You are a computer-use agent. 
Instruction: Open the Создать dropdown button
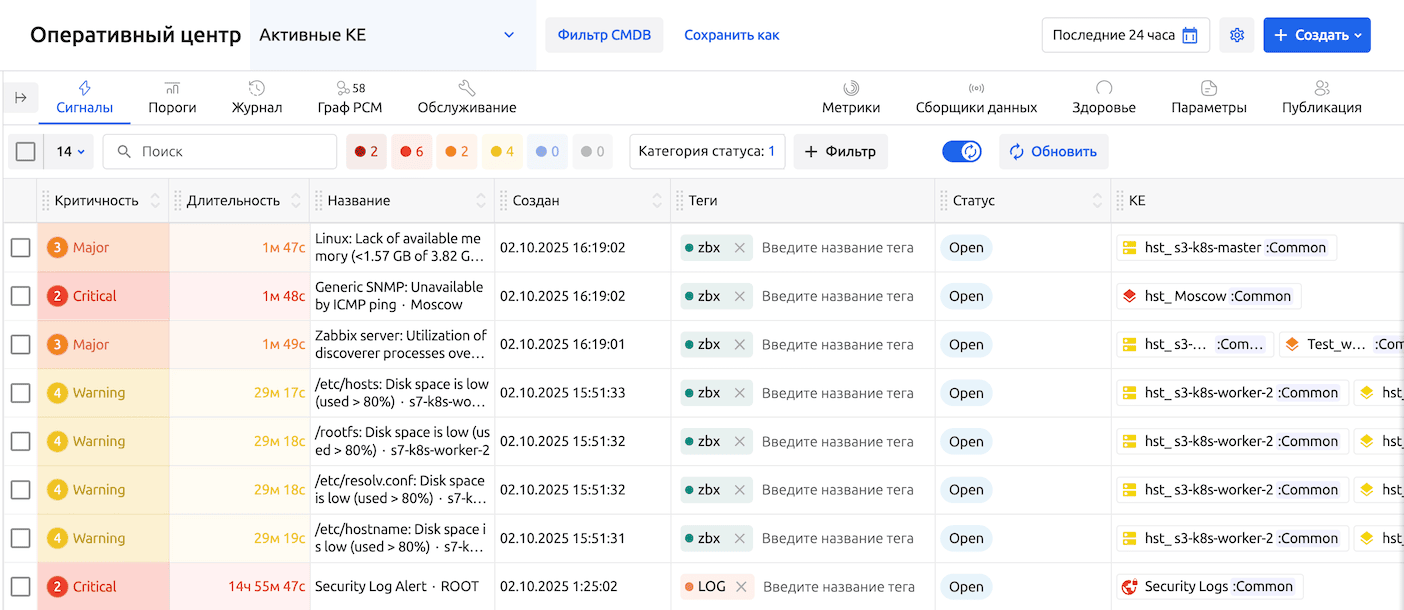[x=1317, y=35]
